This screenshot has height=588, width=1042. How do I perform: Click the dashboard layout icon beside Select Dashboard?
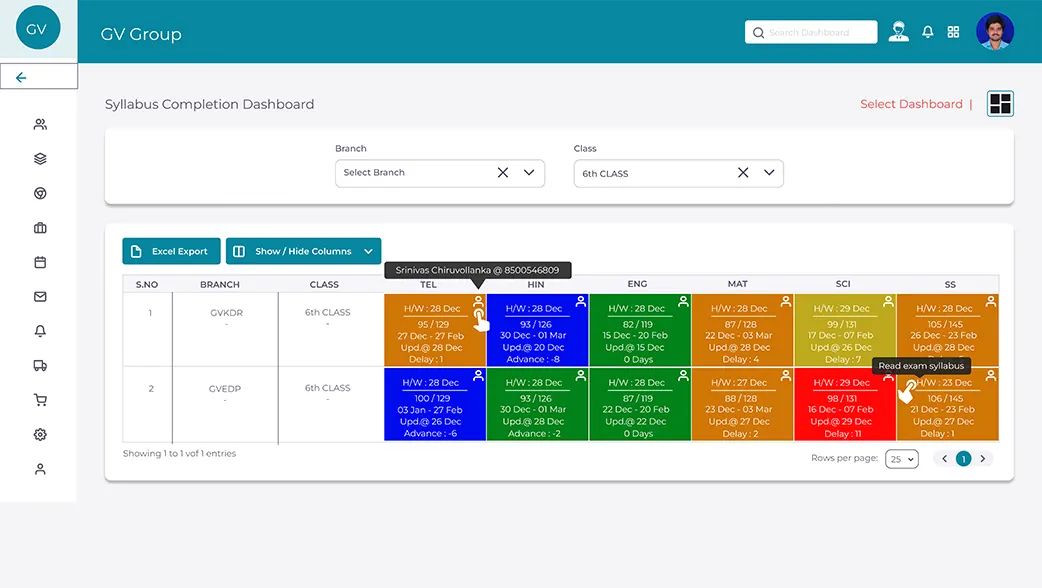pyautogui.click(x=1000, y=104)
